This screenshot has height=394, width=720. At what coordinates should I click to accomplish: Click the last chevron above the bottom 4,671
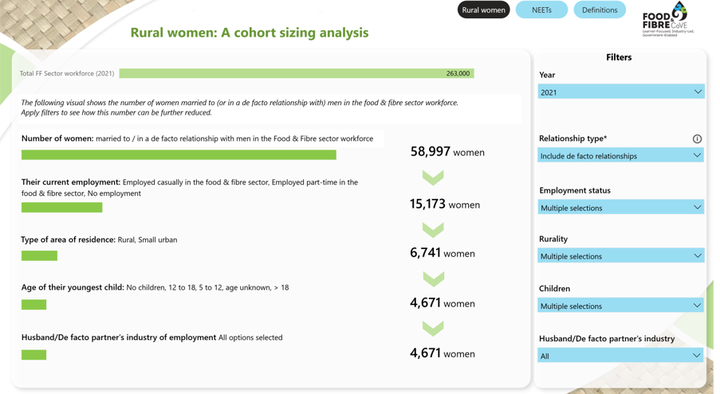[433, 328]
